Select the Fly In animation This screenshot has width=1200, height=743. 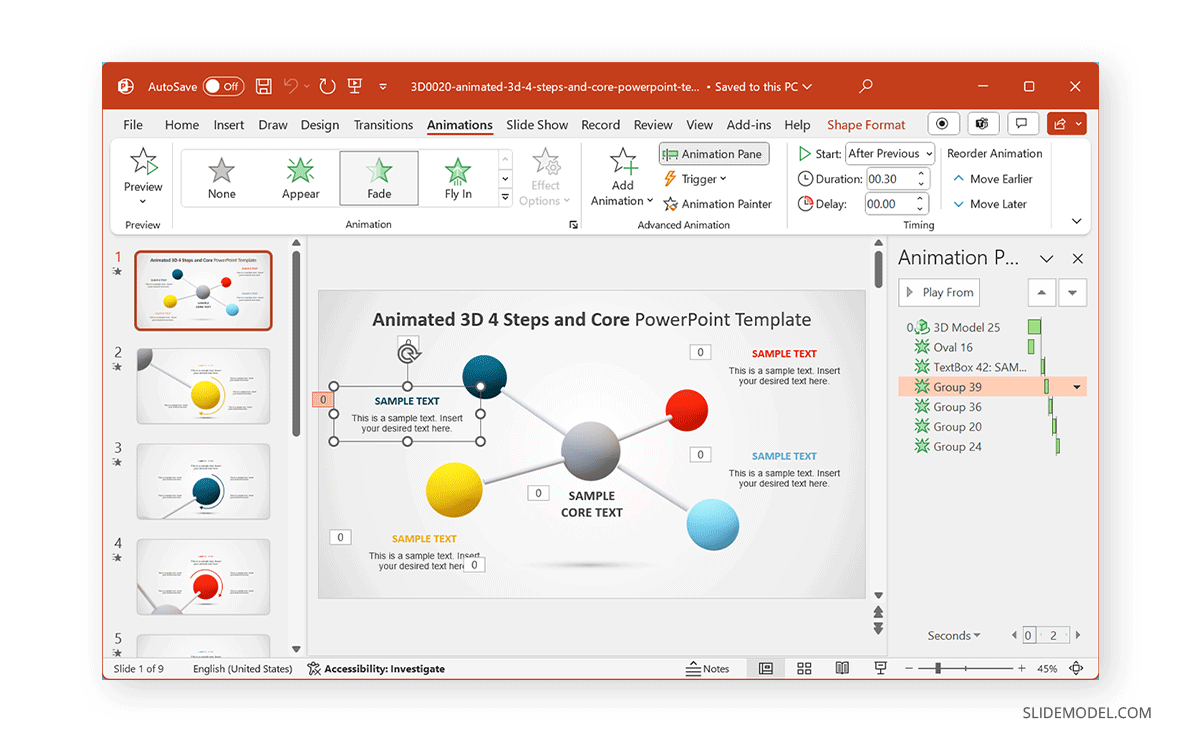point(457,177)
